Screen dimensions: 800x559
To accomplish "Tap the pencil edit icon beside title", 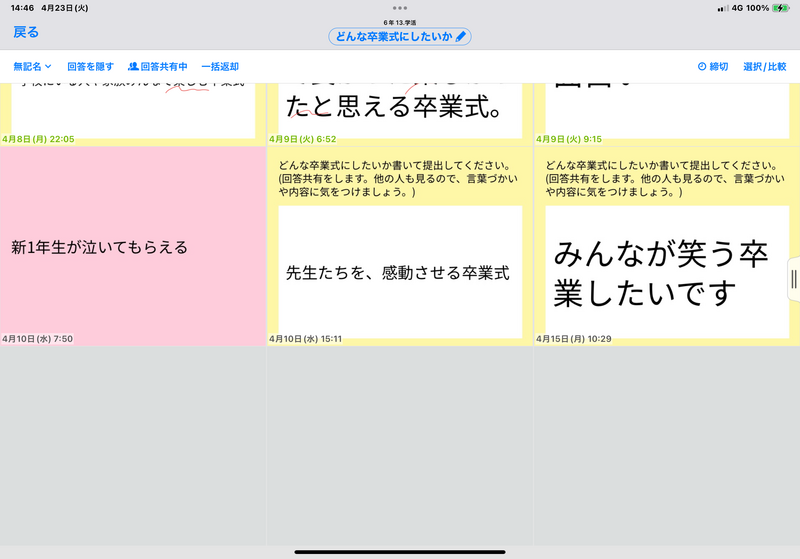I will 460,36.
